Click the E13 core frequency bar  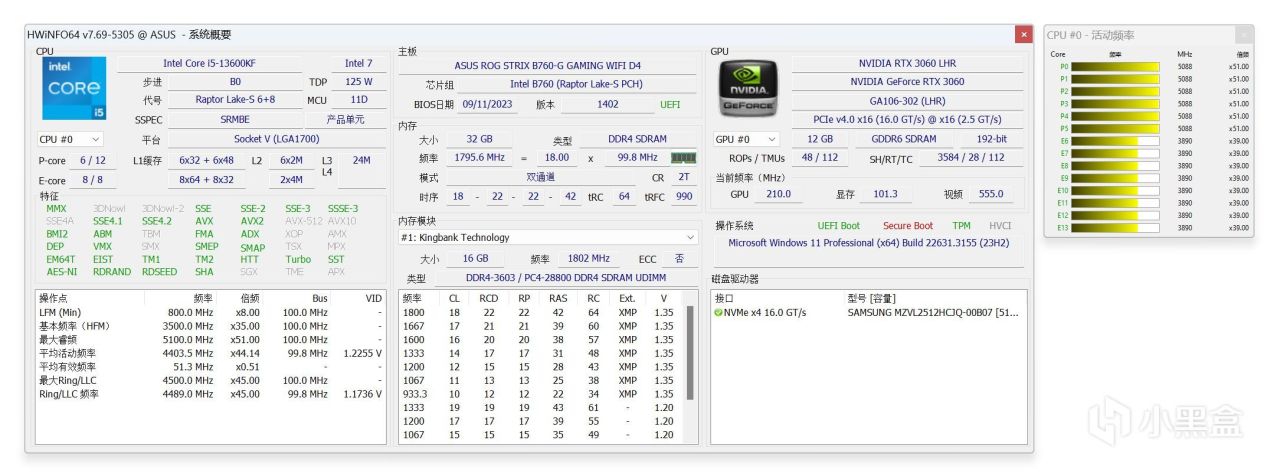tap(1116, 228)
